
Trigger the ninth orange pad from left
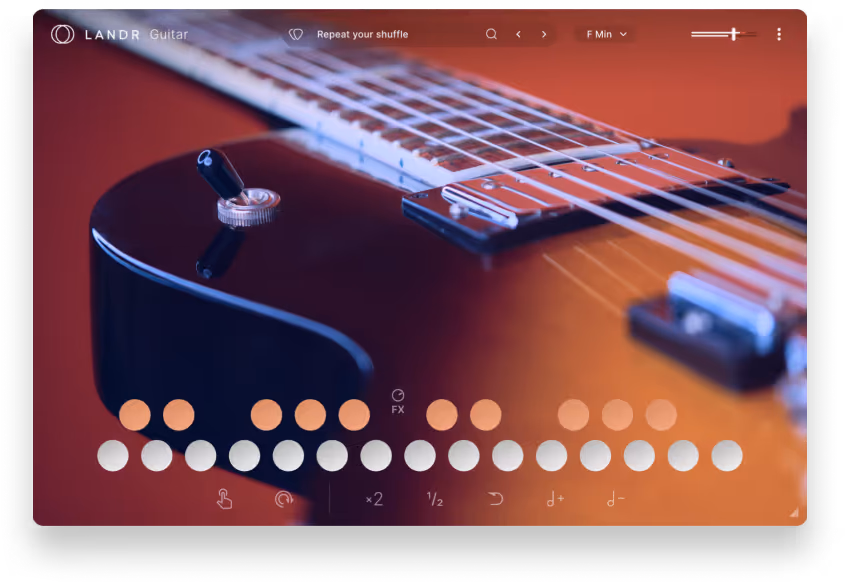(618, 415)
